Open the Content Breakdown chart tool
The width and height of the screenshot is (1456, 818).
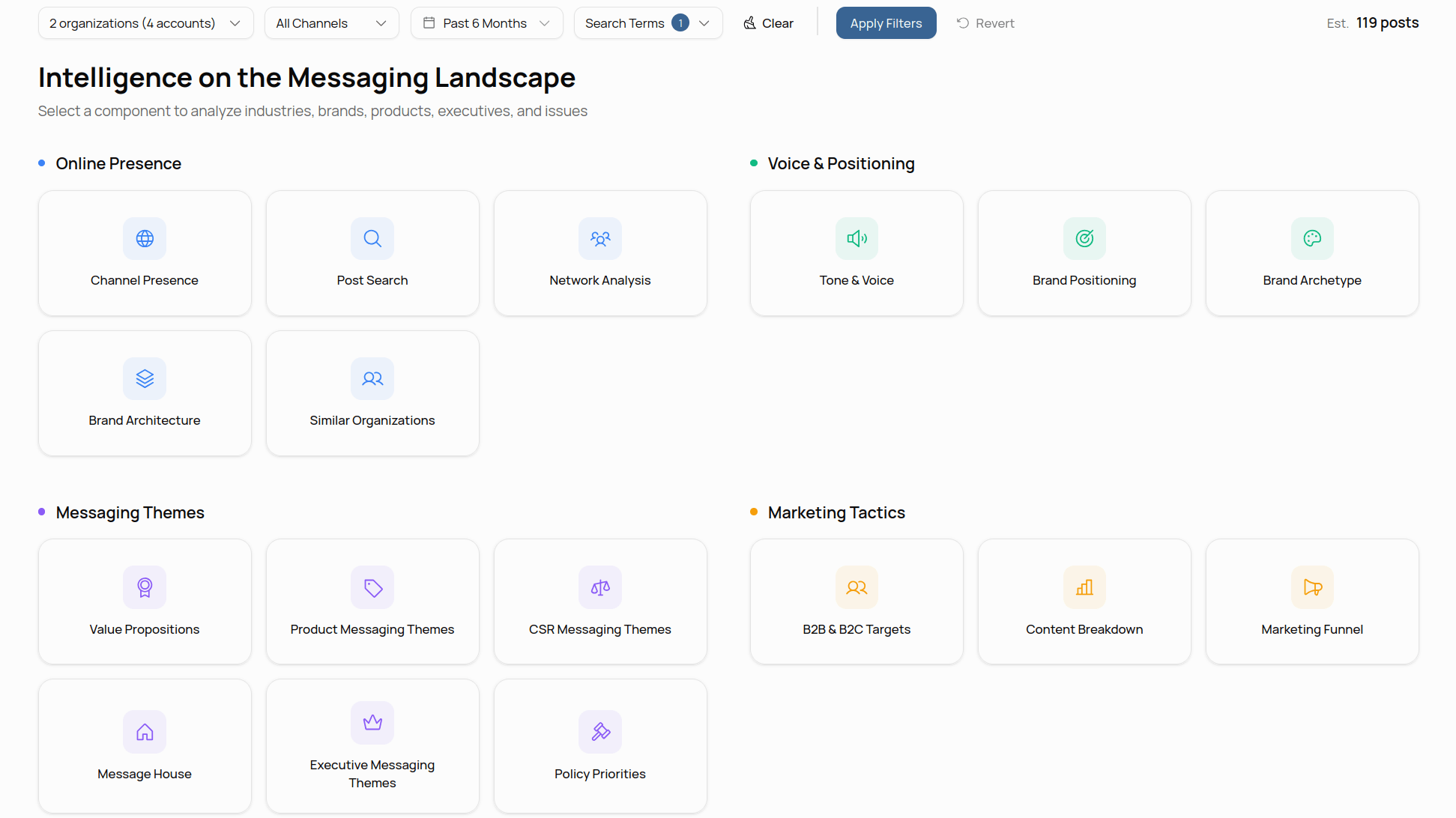[1084, 602]
